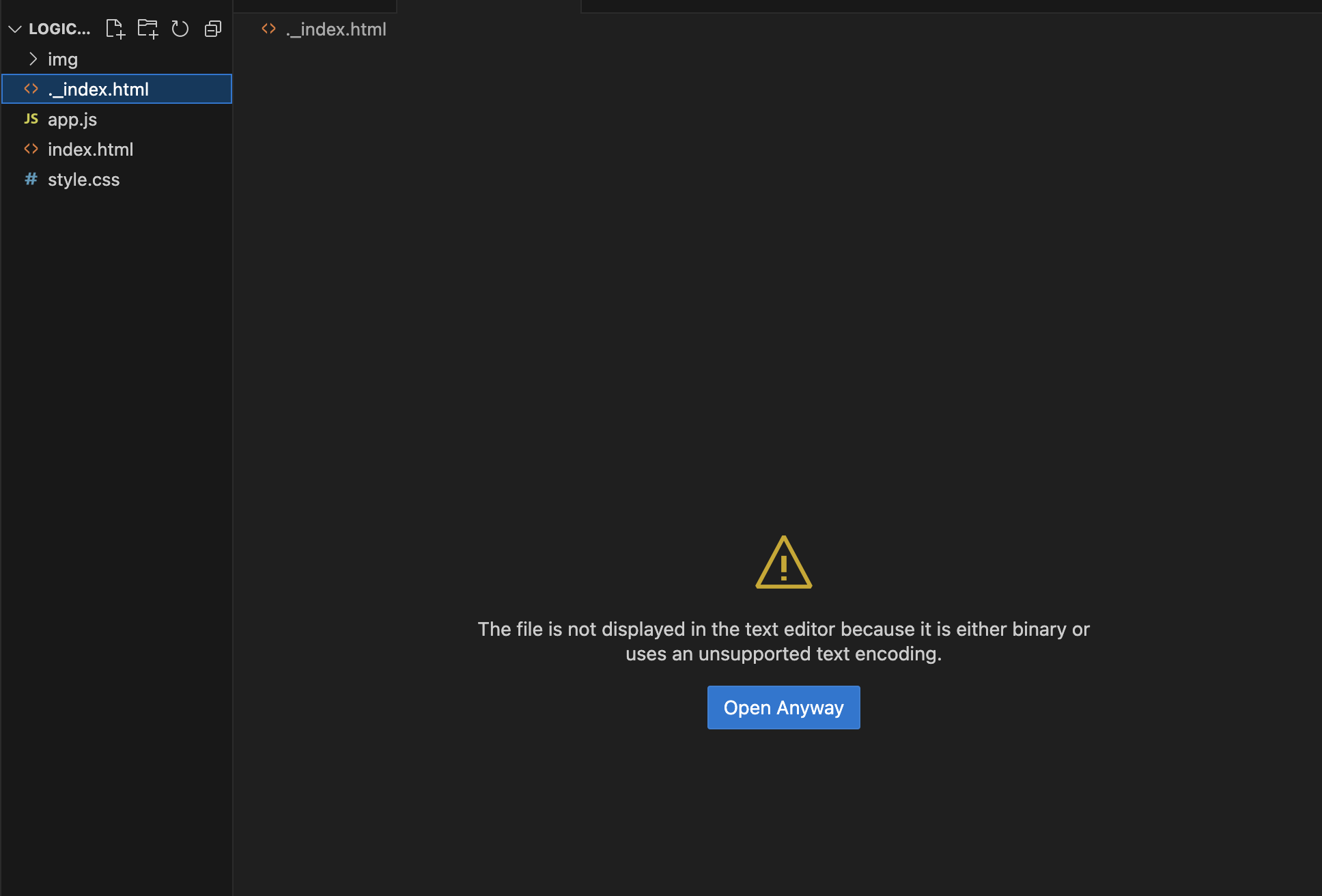Open index.html from the explorer
The image size is (1322, 896).
[x=116, y=150]
